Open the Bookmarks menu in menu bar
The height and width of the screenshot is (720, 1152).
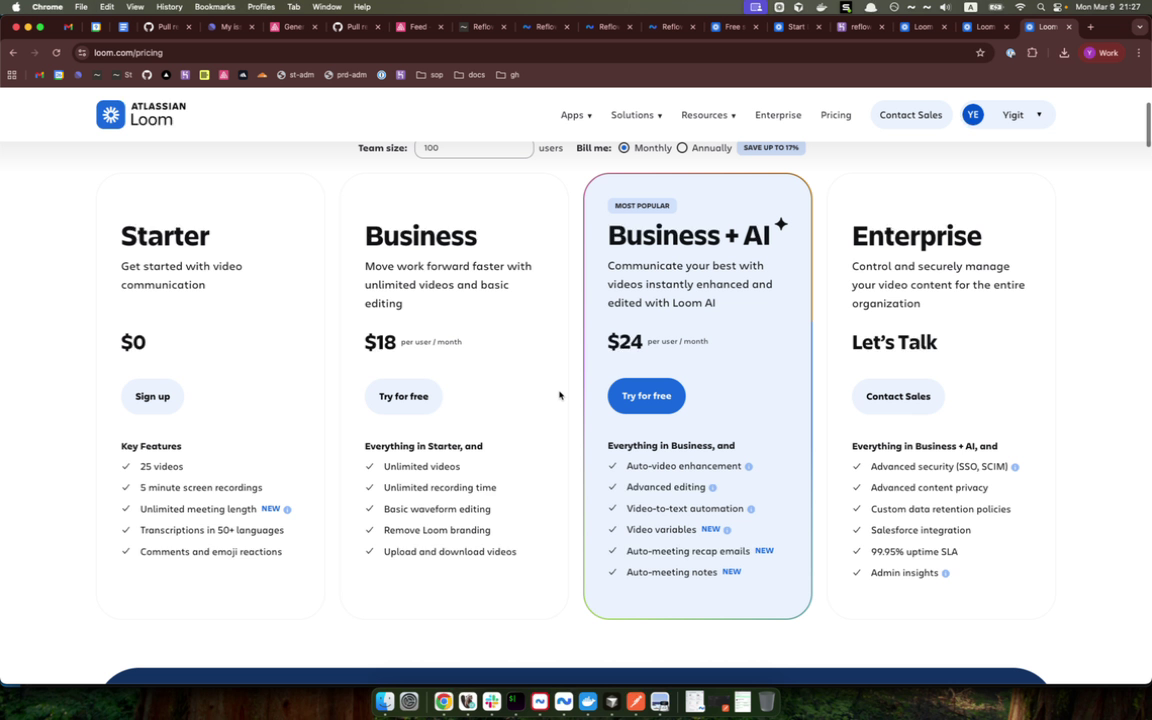(x=215, y=7)
